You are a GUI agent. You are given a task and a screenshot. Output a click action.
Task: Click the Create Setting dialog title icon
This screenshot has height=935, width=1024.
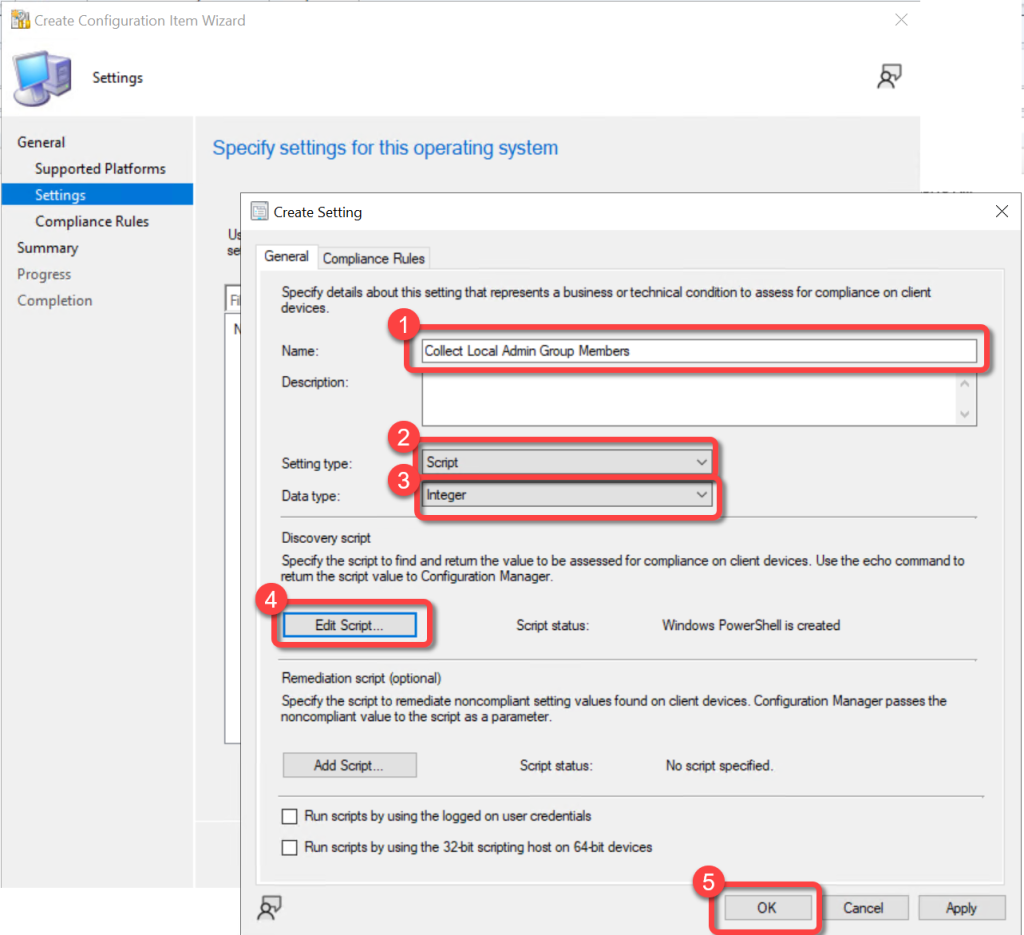(260, 212)
